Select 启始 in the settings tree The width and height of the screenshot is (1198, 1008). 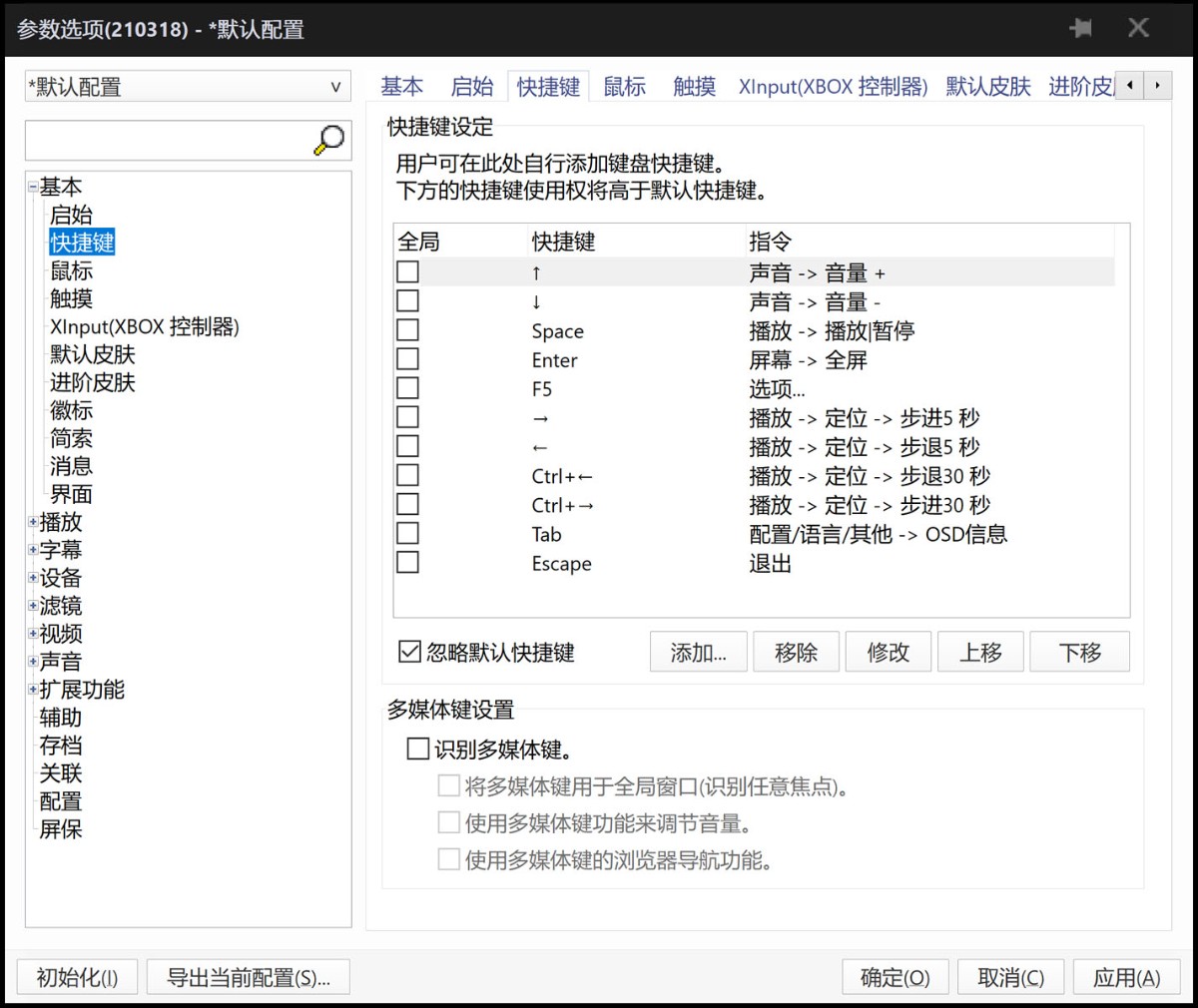coord(71,215)
